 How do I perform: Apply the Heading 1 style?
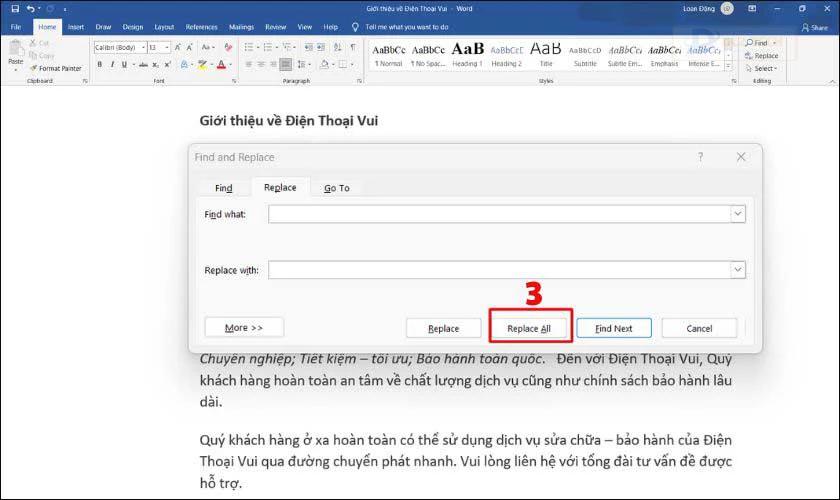467,55
